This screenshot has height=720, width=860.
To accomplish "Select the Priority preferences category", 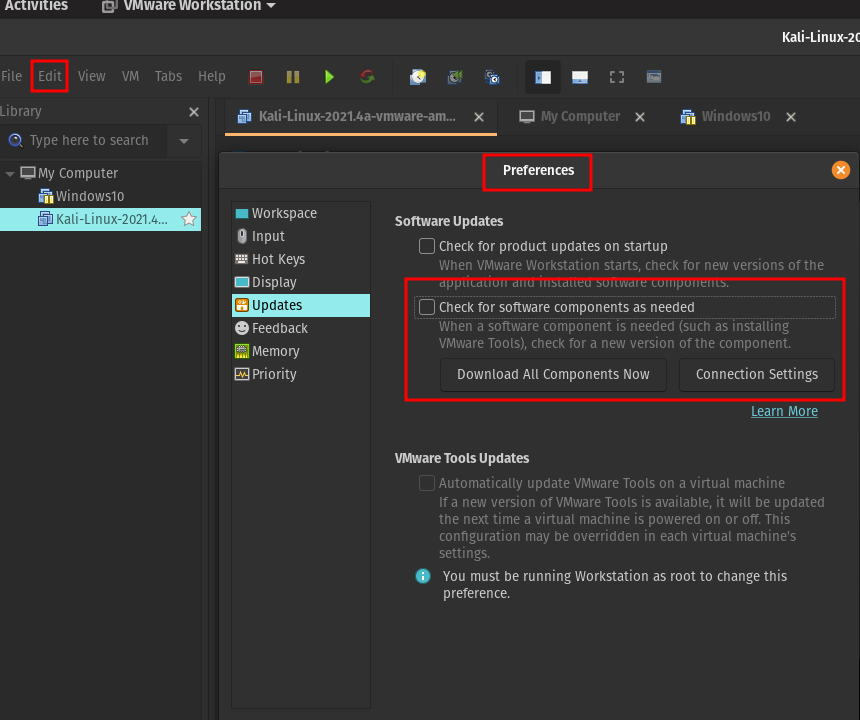I will [x=301, y=375].
